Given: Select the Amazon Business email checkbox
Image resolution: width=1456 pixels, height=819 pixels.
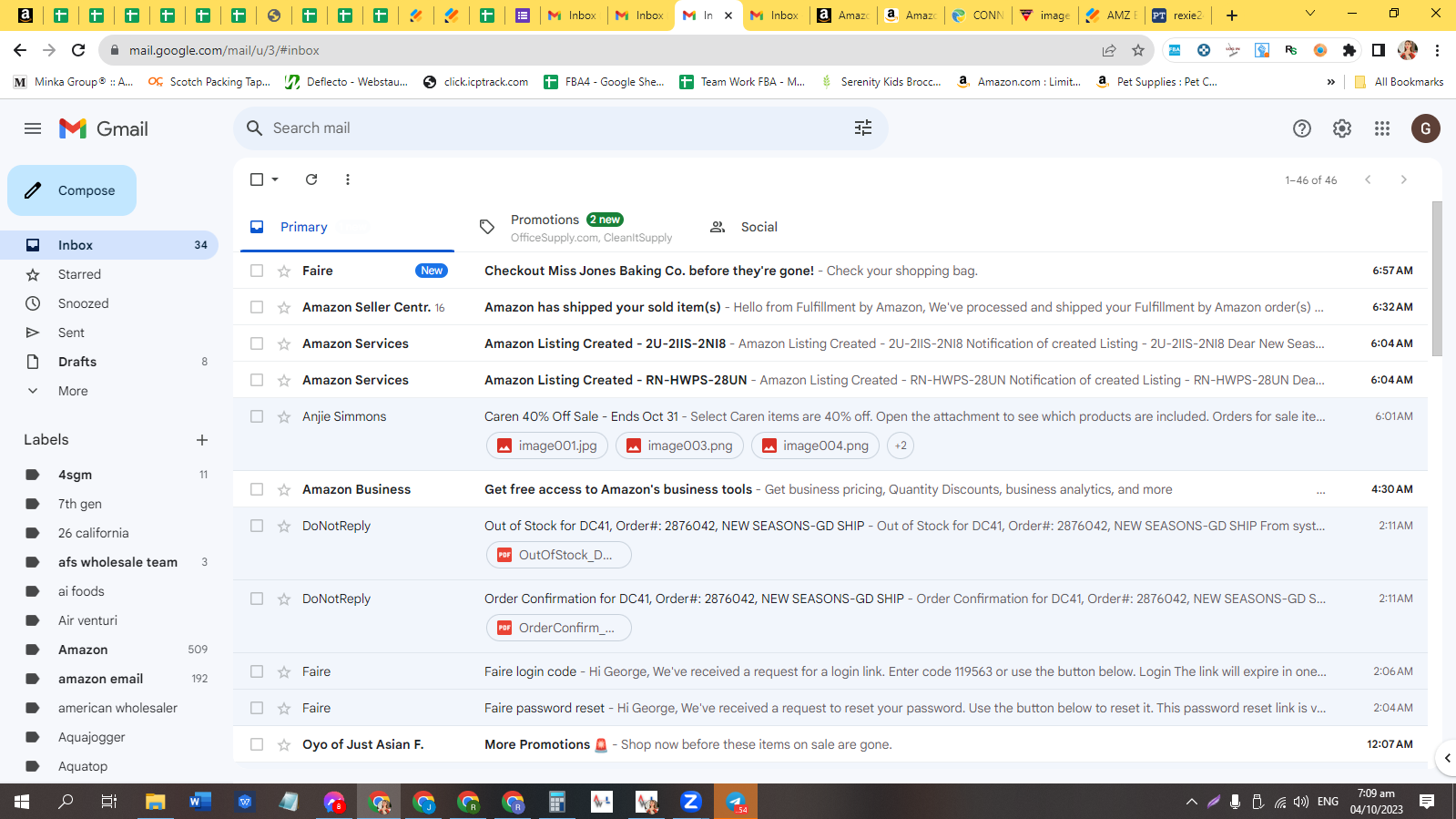Looking at the screenshot, I should point(257,489).
